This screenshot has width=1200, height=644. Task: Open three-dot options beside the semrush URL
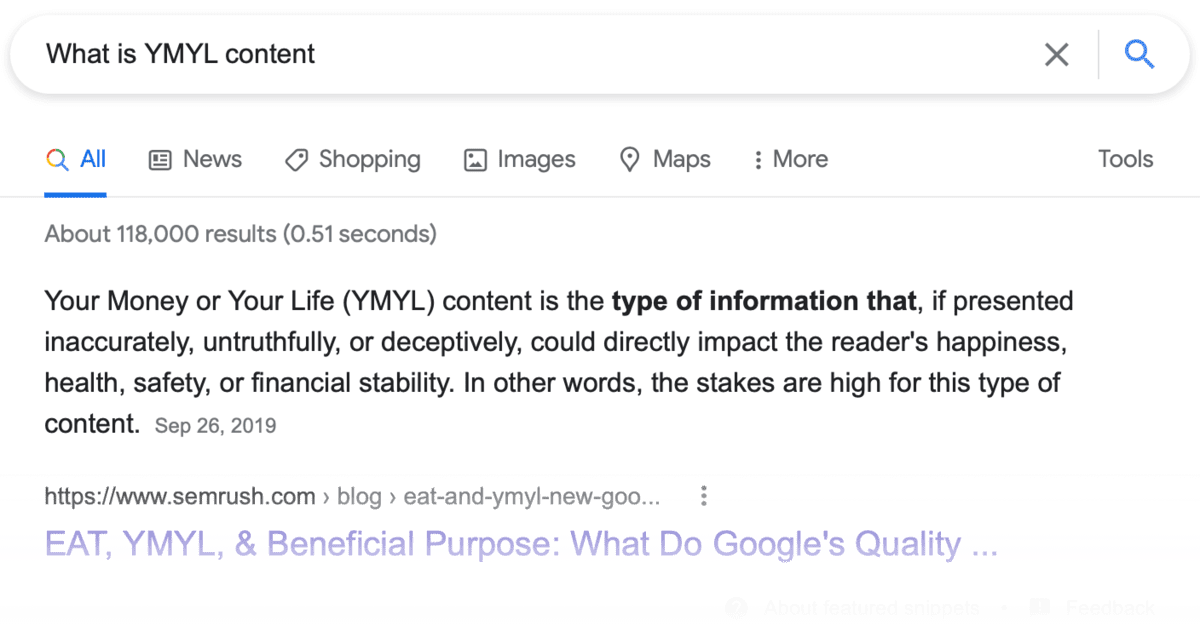click(x=704, y=496)
